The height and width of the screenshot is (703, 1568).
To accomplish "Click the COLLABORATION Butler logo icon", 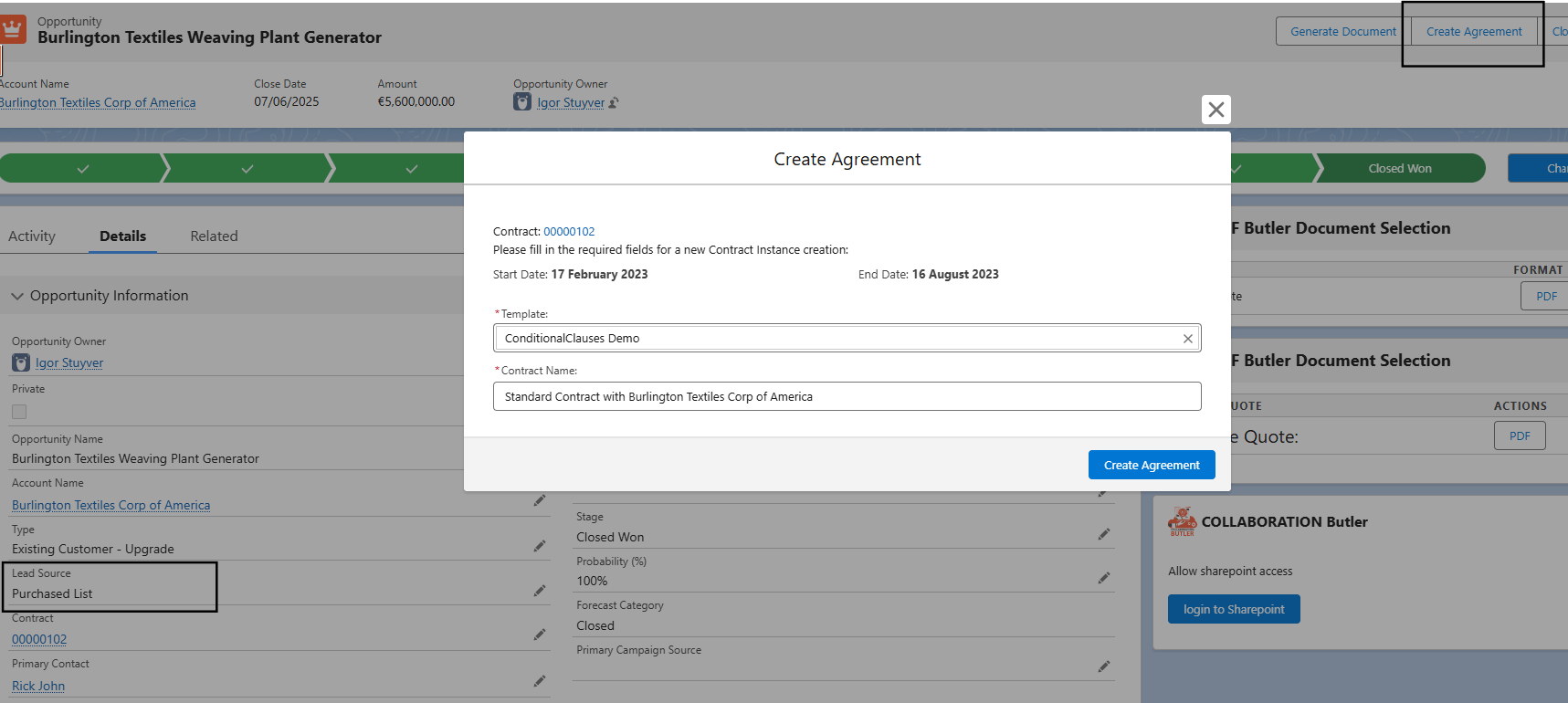I will 1183,521.
